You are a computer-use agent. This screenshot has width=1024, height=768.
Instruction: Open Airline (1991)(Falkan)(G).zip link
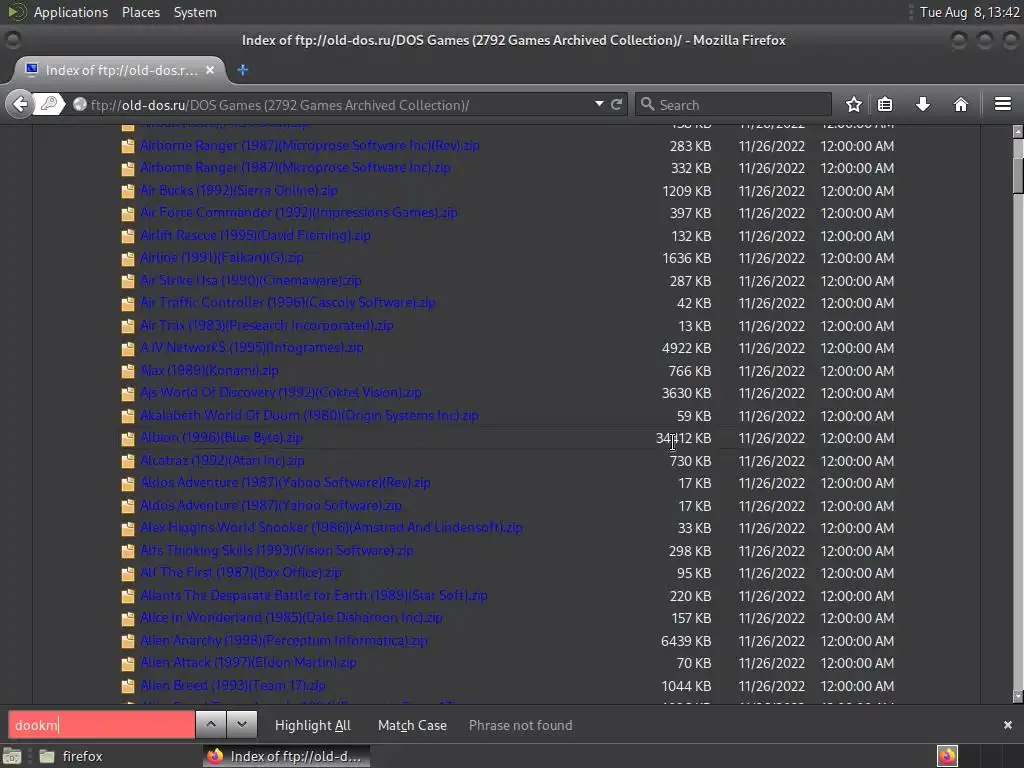(x=221, y=258)
